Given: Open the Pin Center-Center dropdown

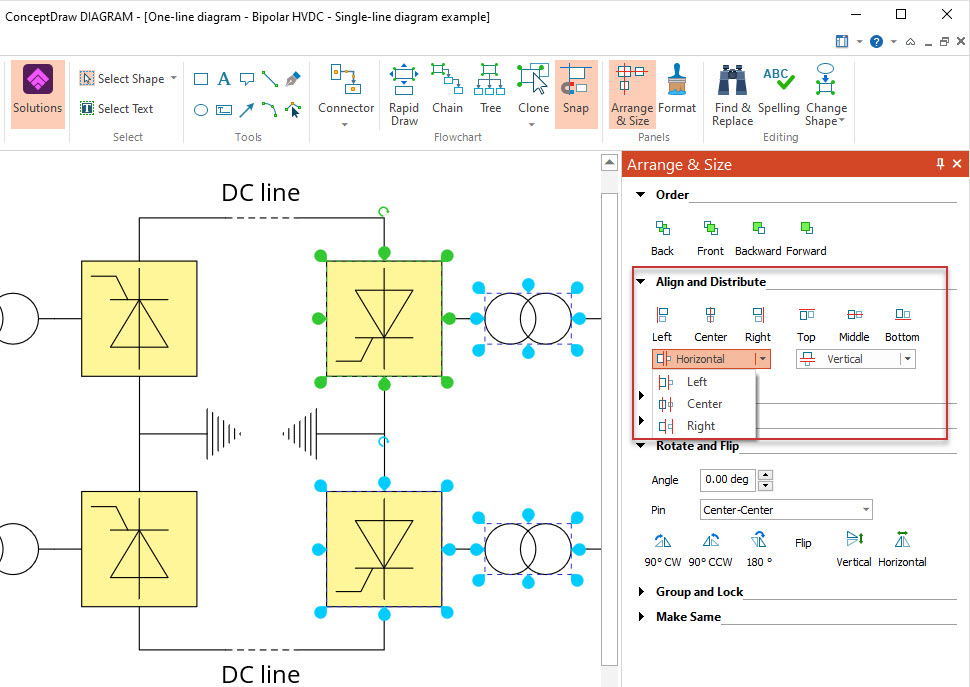Looking at the screenshot, I should click(x=865, y=510).
